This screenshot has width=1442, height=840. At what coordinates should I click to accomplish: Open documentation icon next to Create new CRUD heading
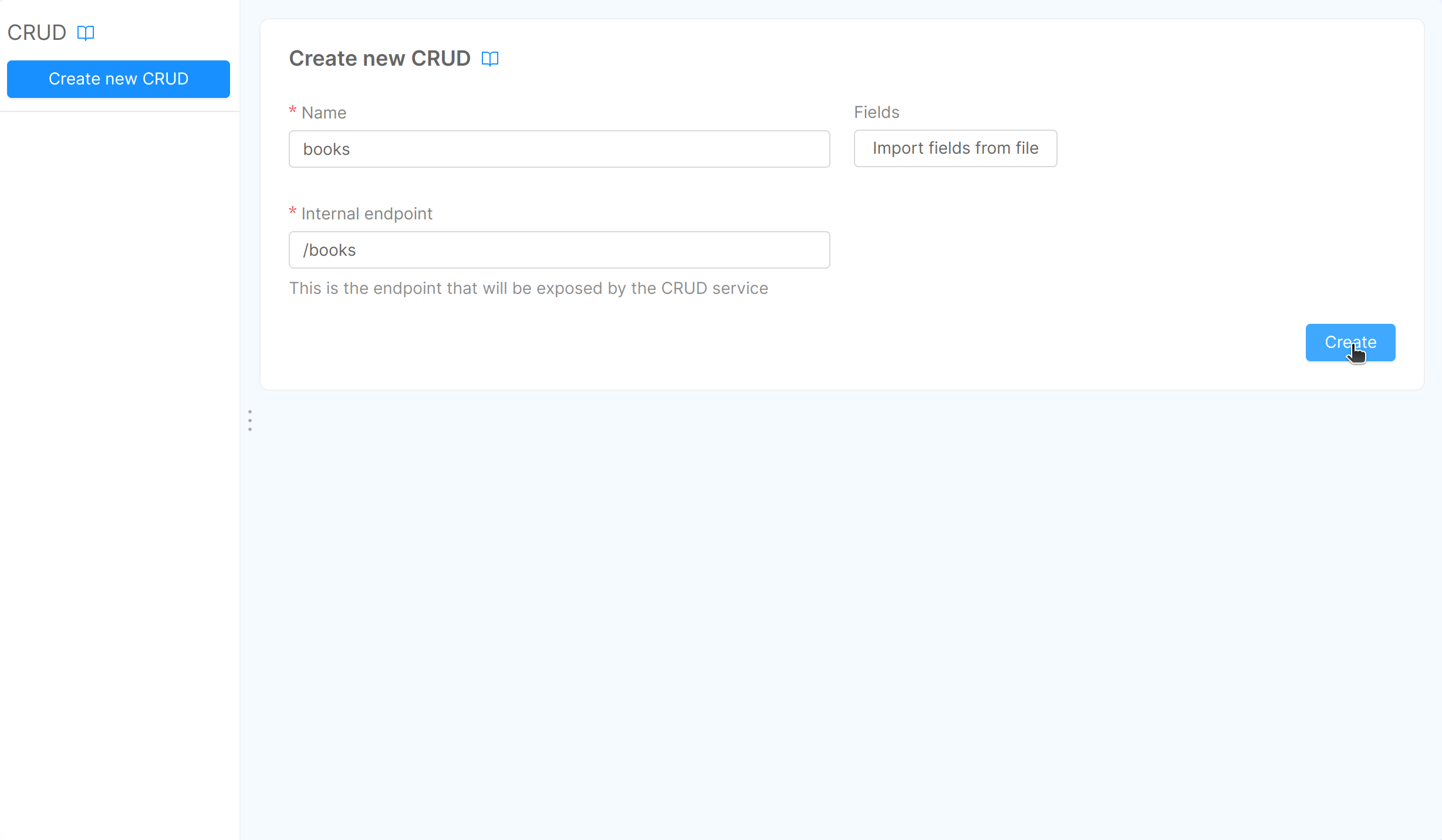pyautogui.click(x=490, y=59)
